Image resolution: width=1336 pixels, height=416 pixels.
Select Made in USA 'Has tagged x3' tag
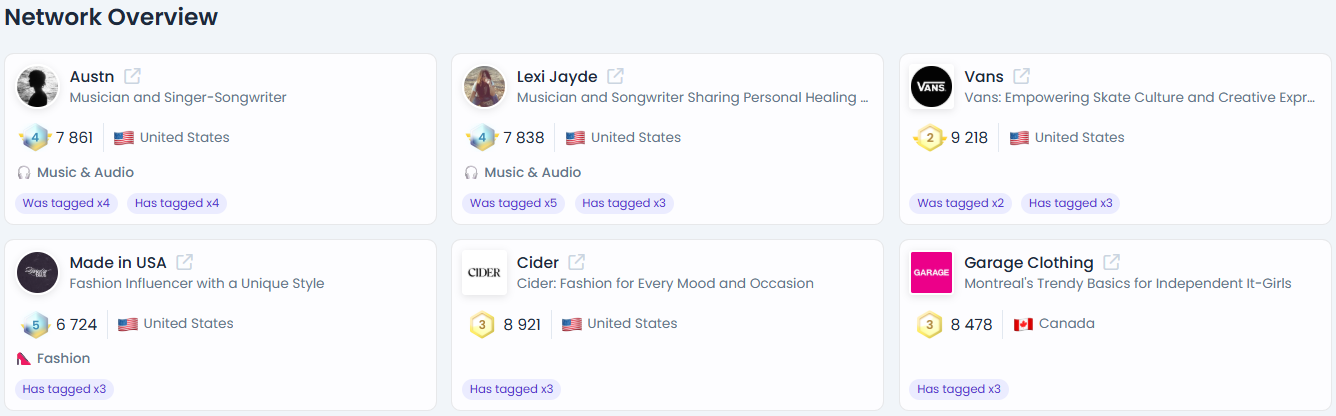(64, 389)
